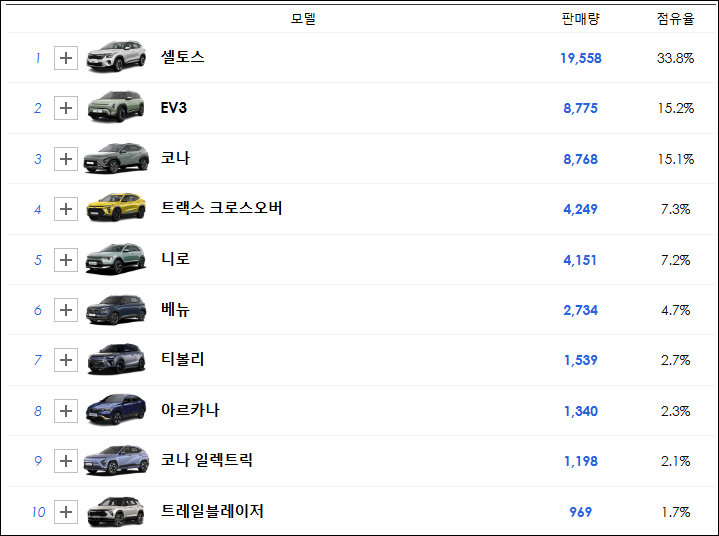Click the 2.1% share value
Viewport: 719px width, 536px height.
tap(675, 461)
